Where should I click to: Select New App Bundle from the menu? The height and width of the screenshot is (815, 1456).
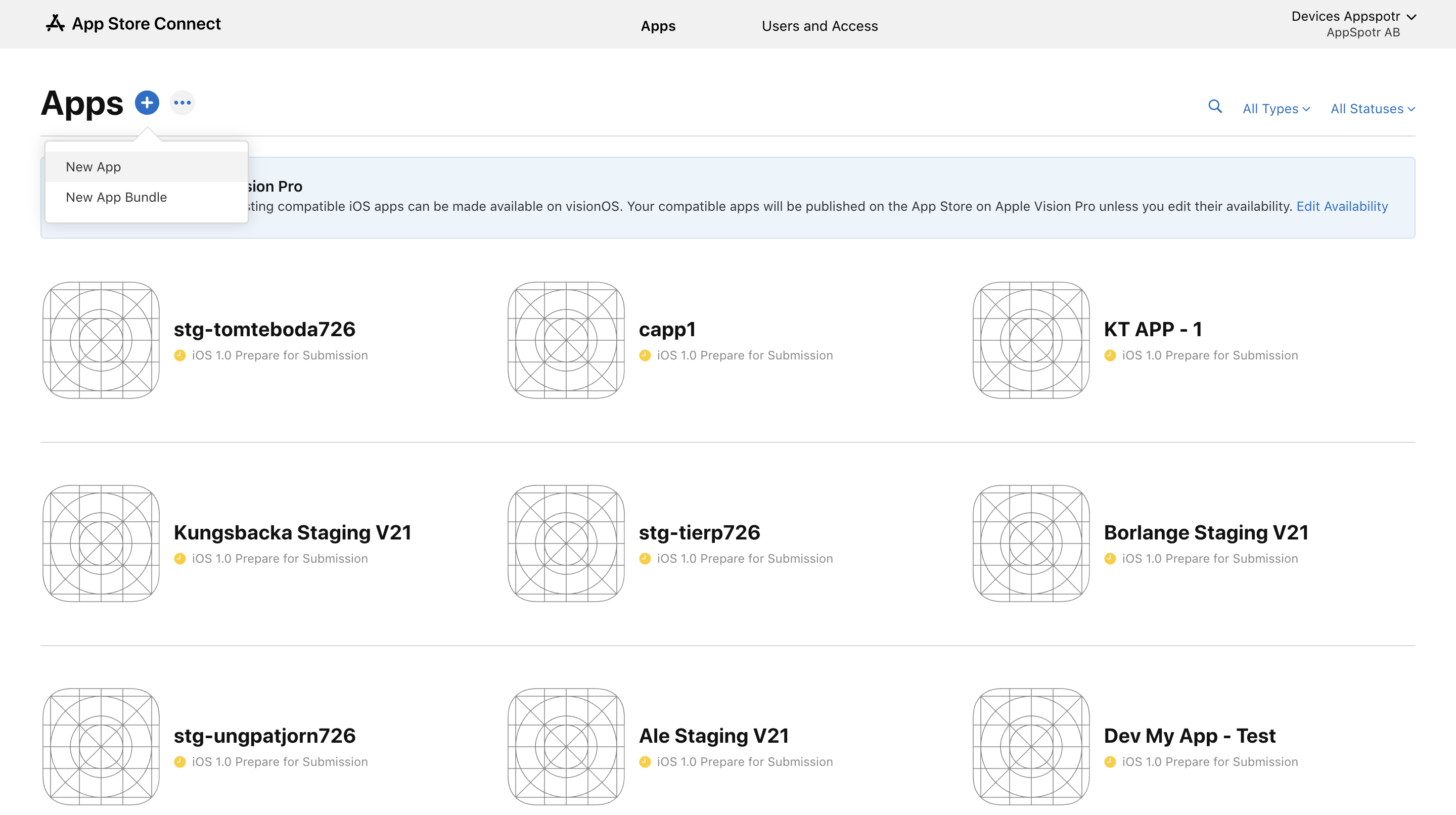[x=147, y=197]
